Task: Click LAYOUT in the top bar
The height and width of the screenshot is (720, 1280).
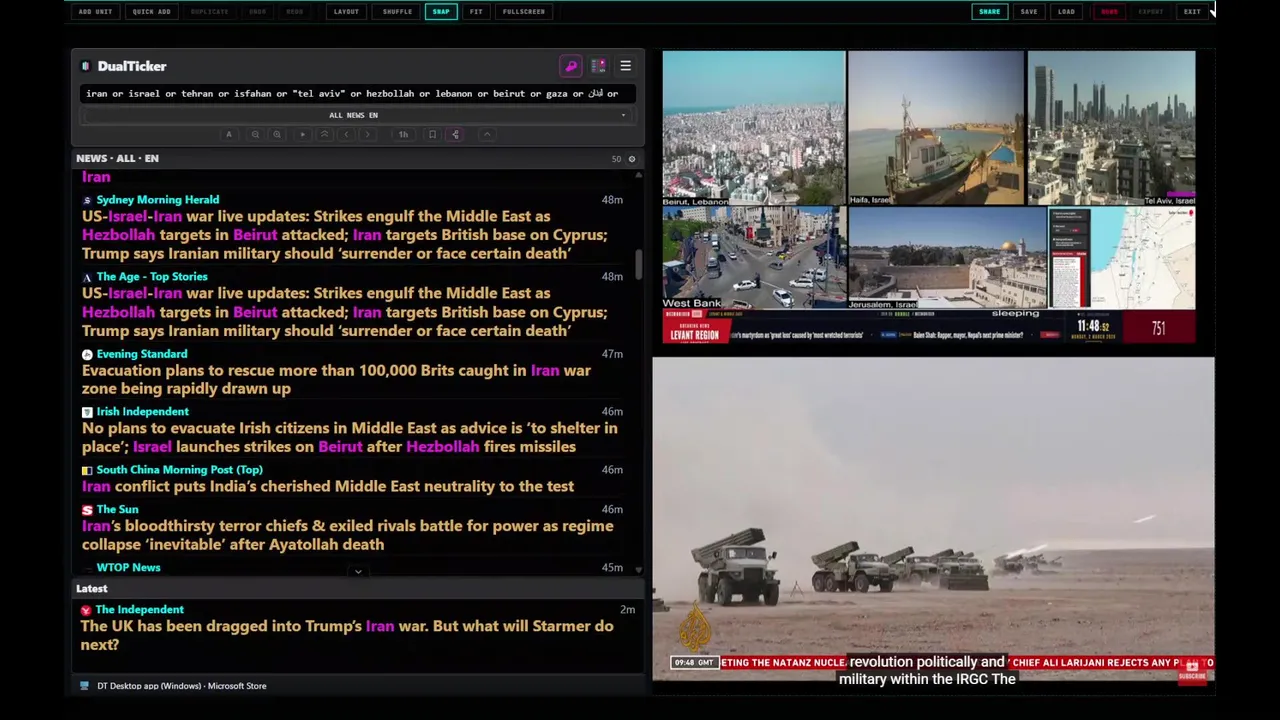Action: click(x=346, y=12)
